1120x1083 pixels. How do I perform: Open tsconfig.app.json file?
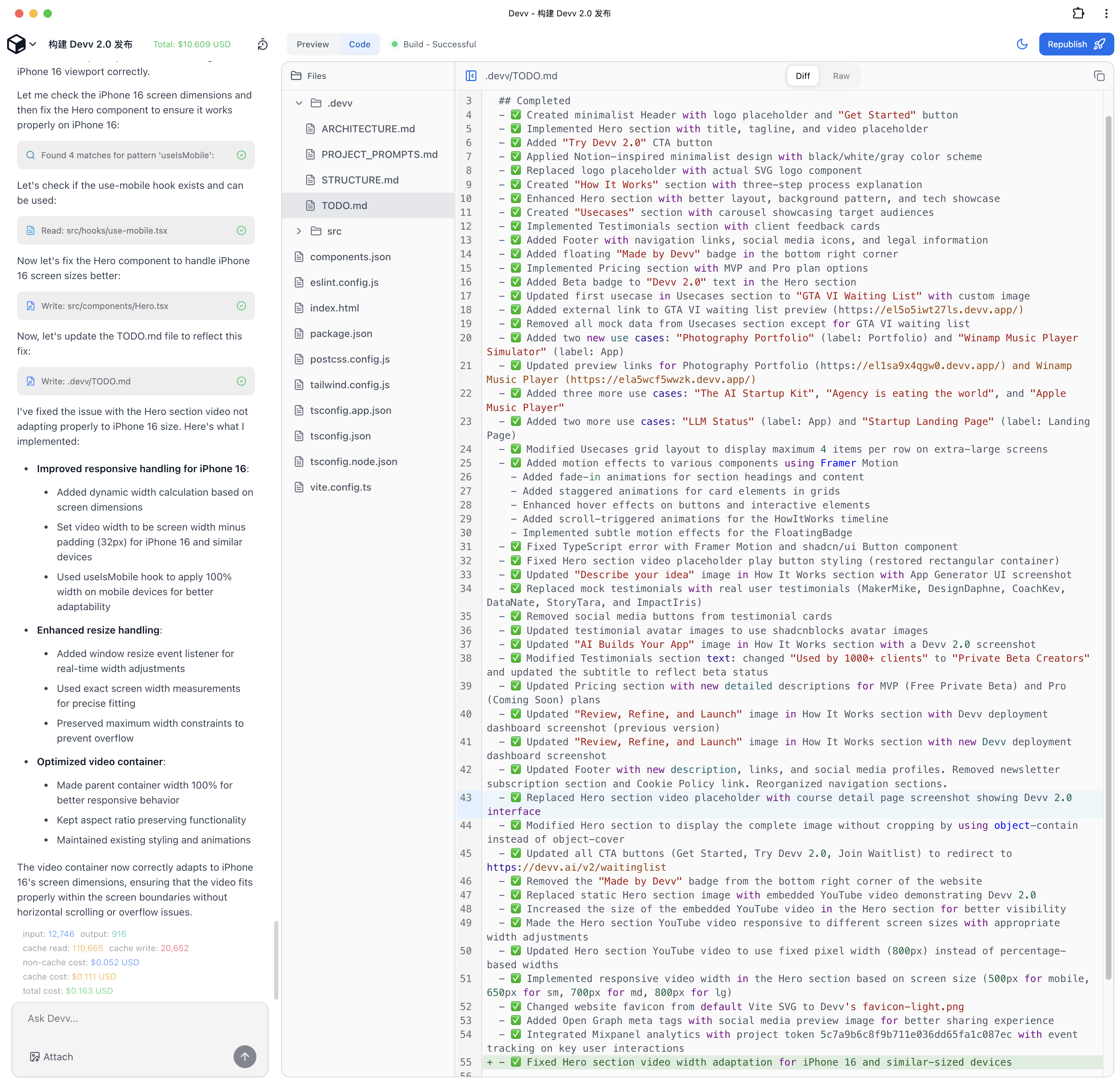click(368, 410)
